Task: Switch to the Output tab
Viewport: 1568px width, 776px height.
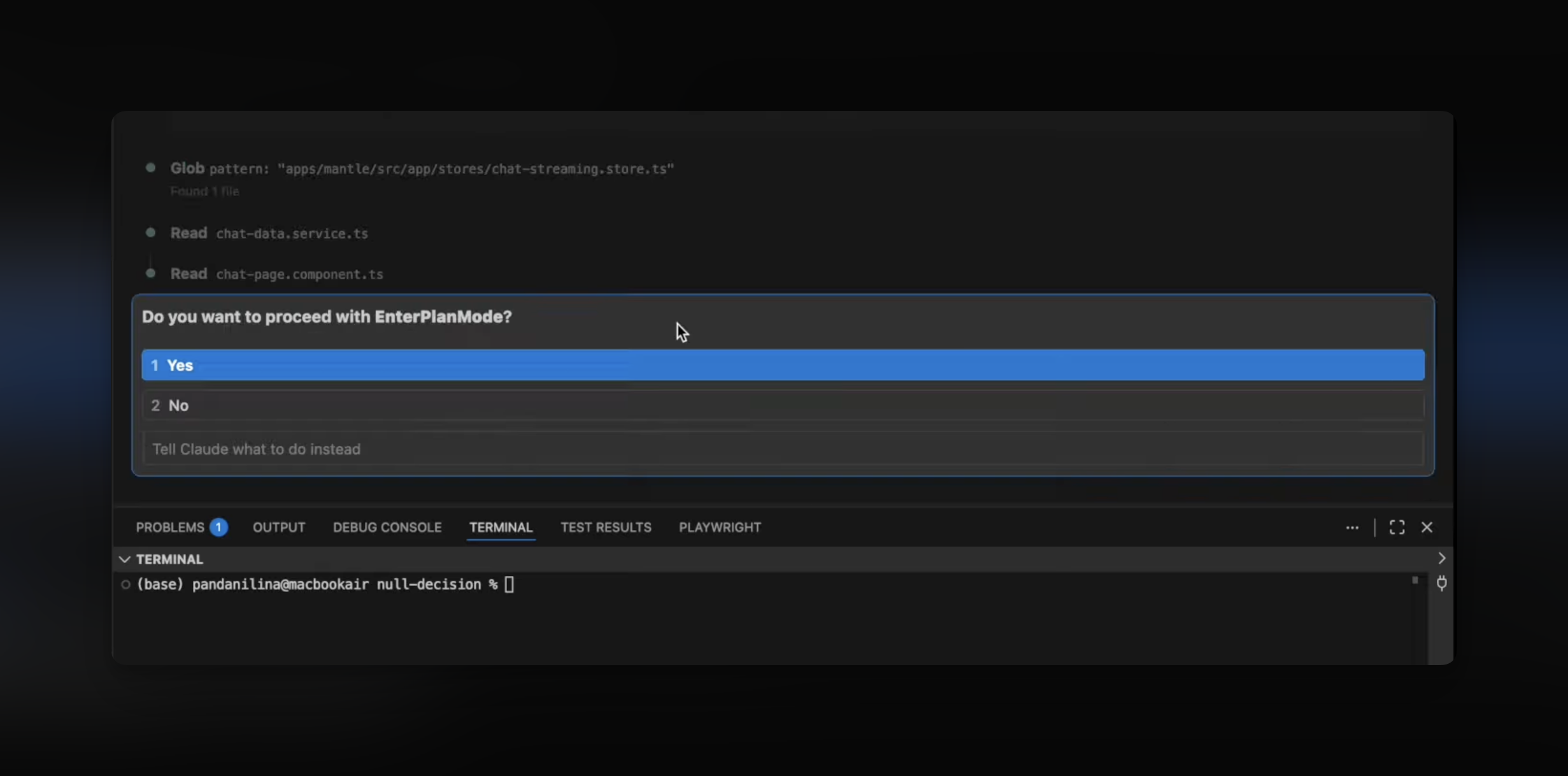Action: (x=279, y=528)
